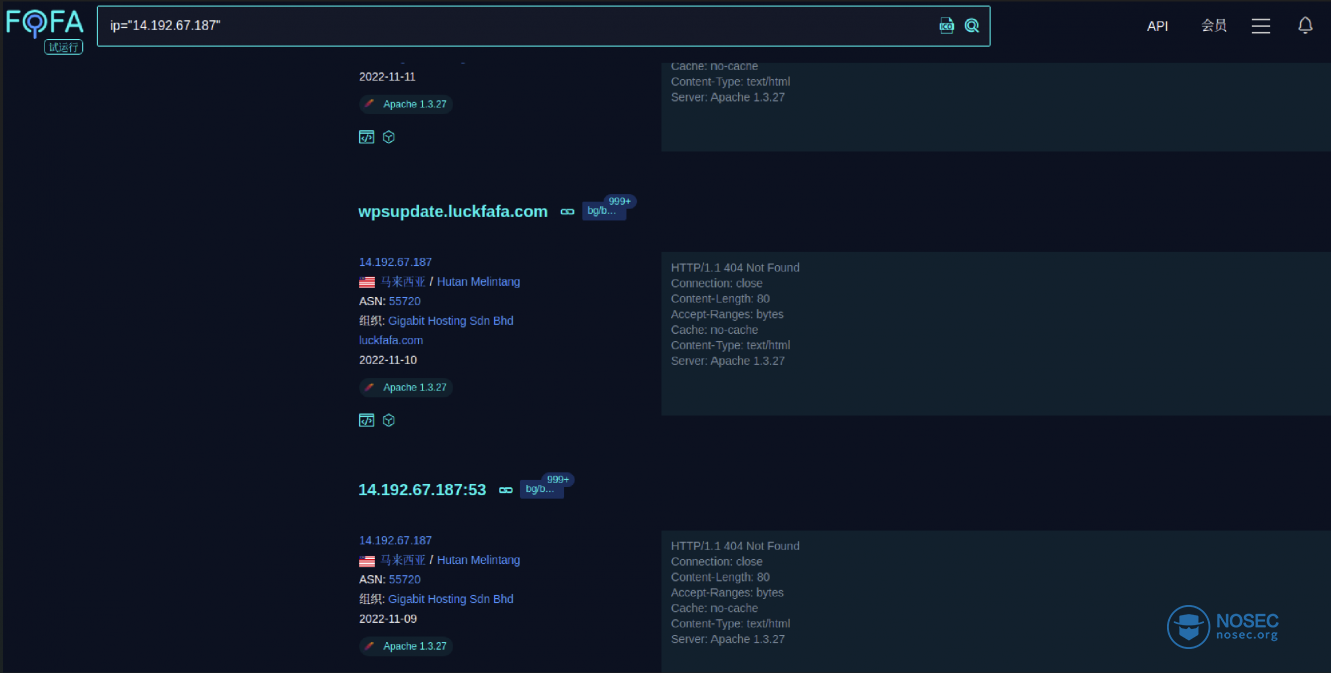Image resolution: width=1331 pixels, height=673 pixels.
Task: Click the 试运行 trial label under FOFA logo
Action: point(63,47)
